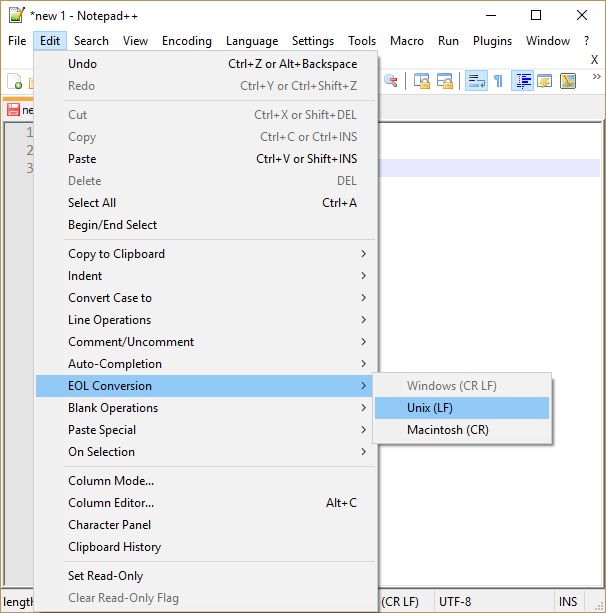Viewport: 606px width, 613px height.
Task: Expand the Copy to Clipboard submenu
Action: click(x=206, y=254)
